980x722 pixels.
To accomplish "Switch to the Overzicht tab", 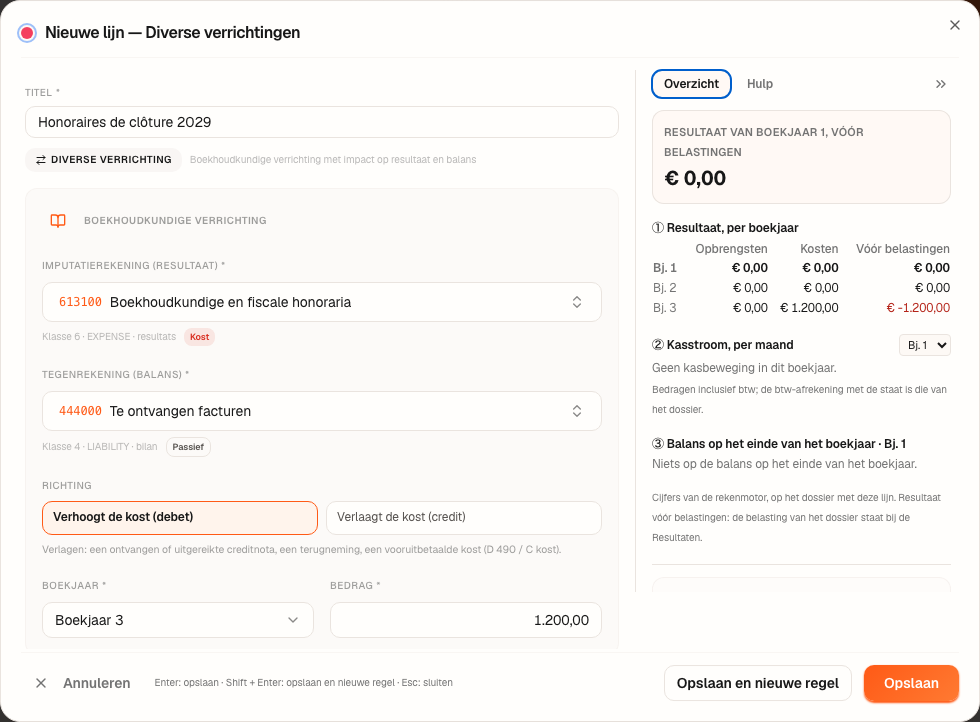I will (691, 84).
